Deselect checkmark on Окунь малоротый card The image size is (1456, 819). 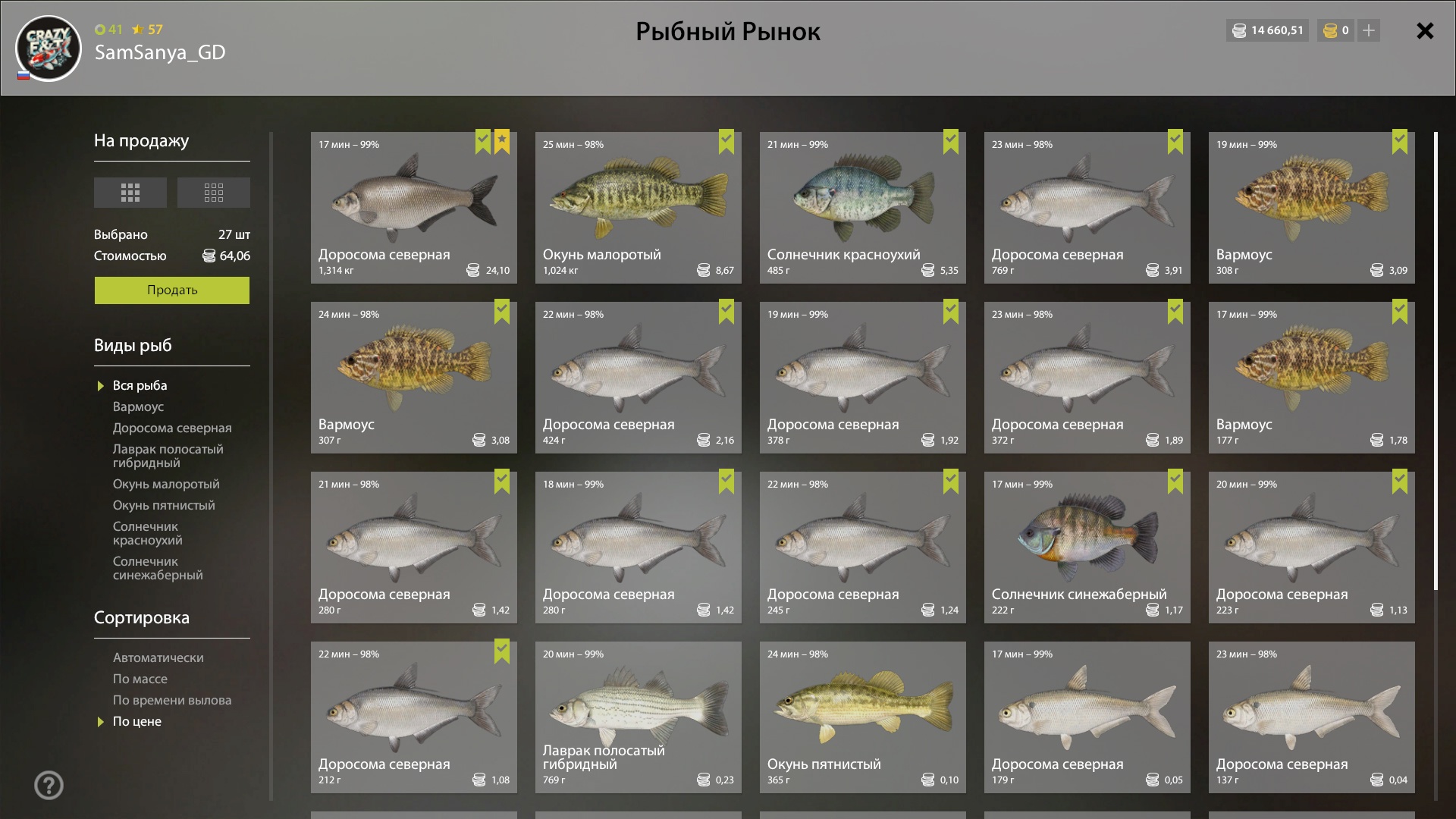[726, 142]
